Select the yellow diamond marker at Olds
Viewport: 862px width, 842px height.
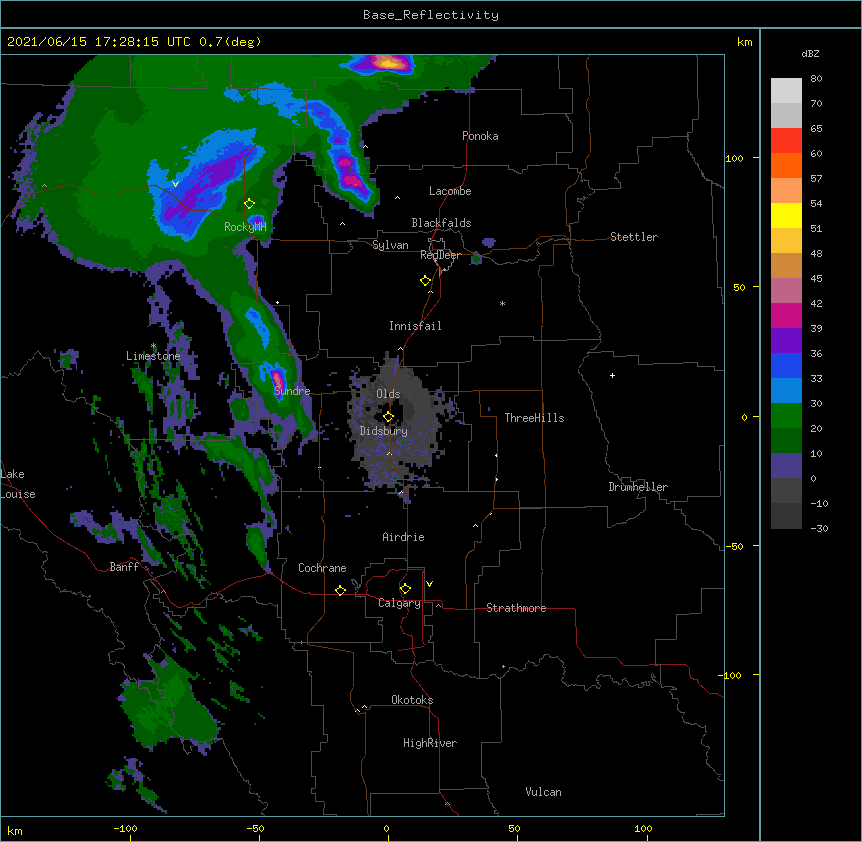point(388,416)
